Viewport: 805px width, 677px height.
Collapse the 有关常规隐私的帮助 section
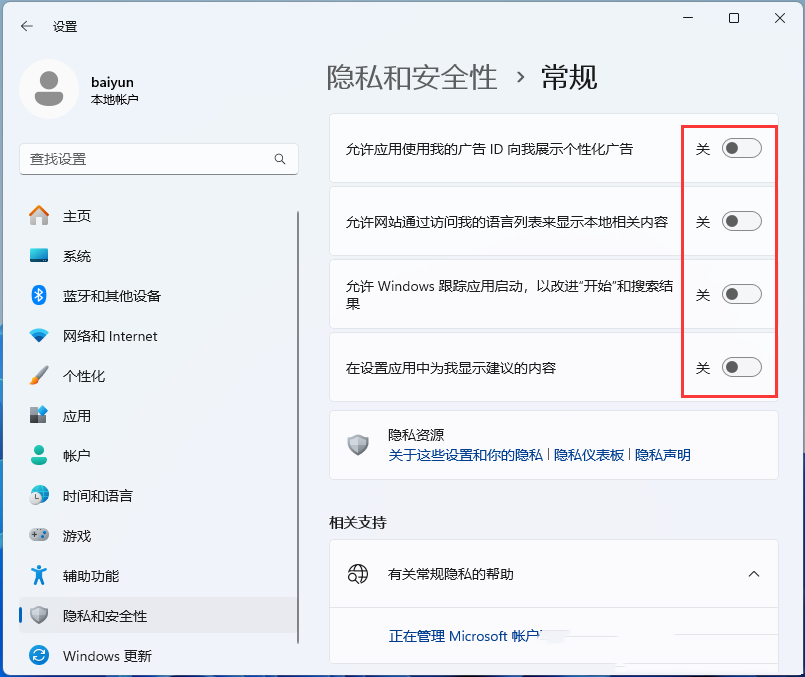coord(754,574)
